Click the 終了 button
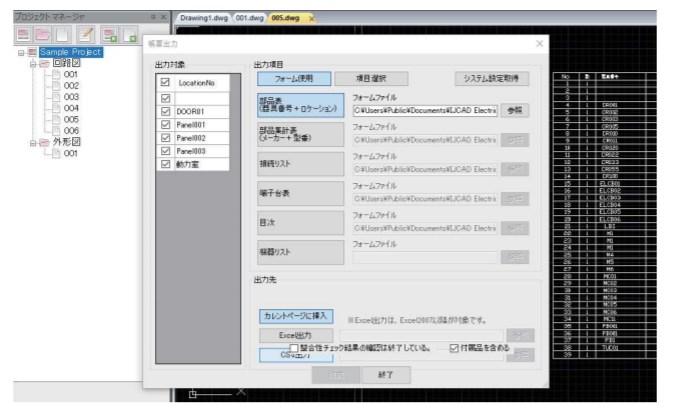The width and height of the screenshot is (673, 415). point(386,375)
